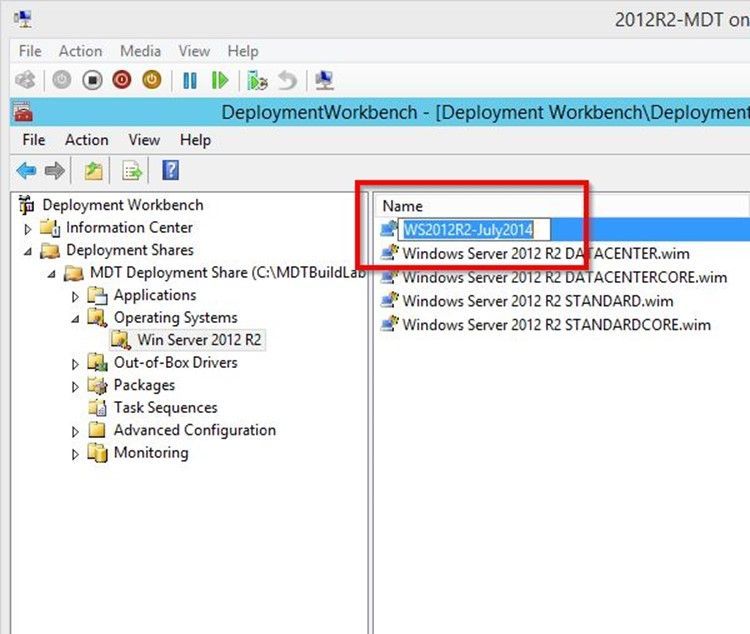Turn off the VM with the stop button
Image resolution: width=750 pixels, height=634 pixels.
(92, 80)
